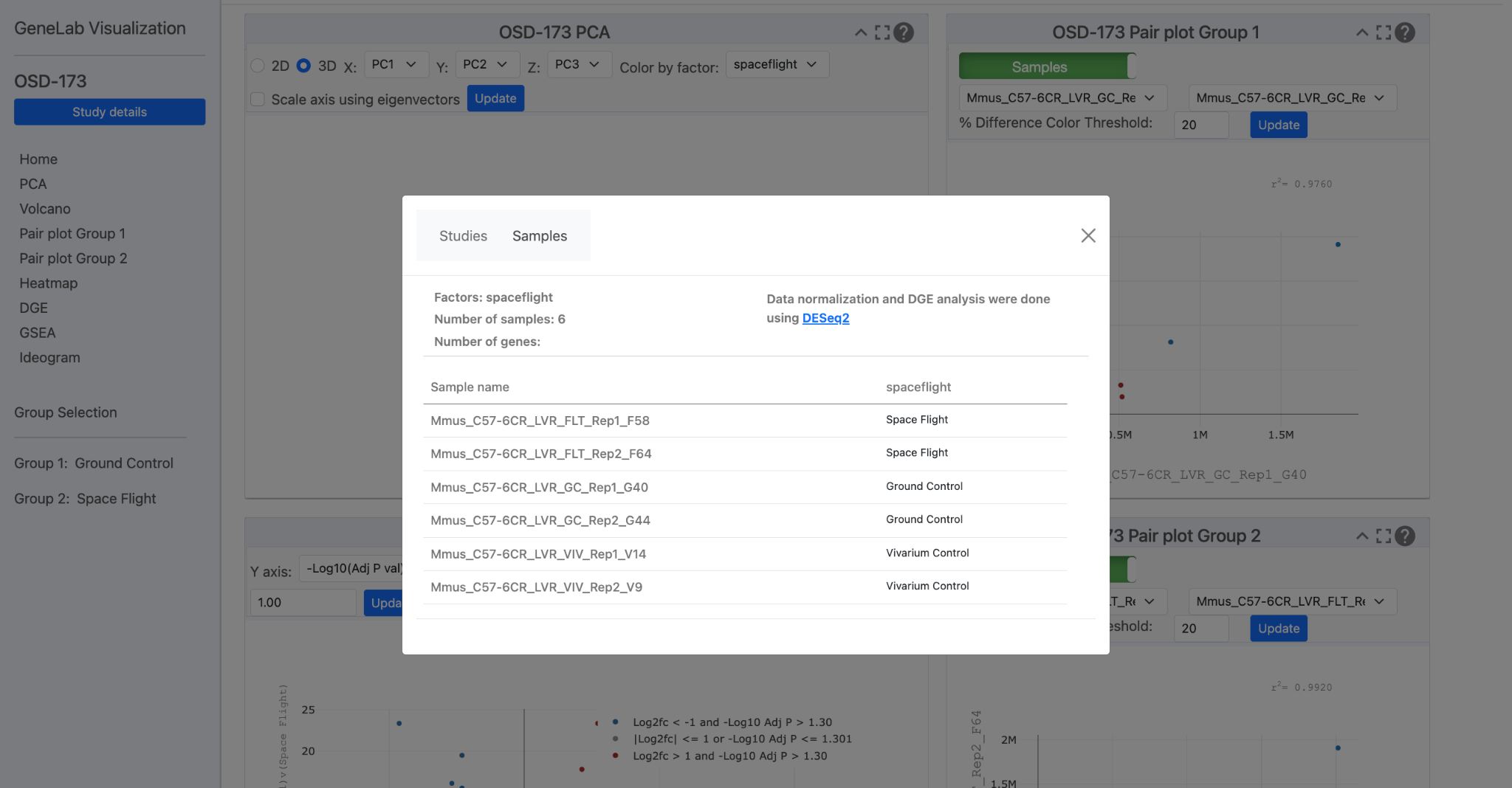Click row Mmus_C57-6CR_LVR_FLT_Rep1_F58

[x=745, y=421]
